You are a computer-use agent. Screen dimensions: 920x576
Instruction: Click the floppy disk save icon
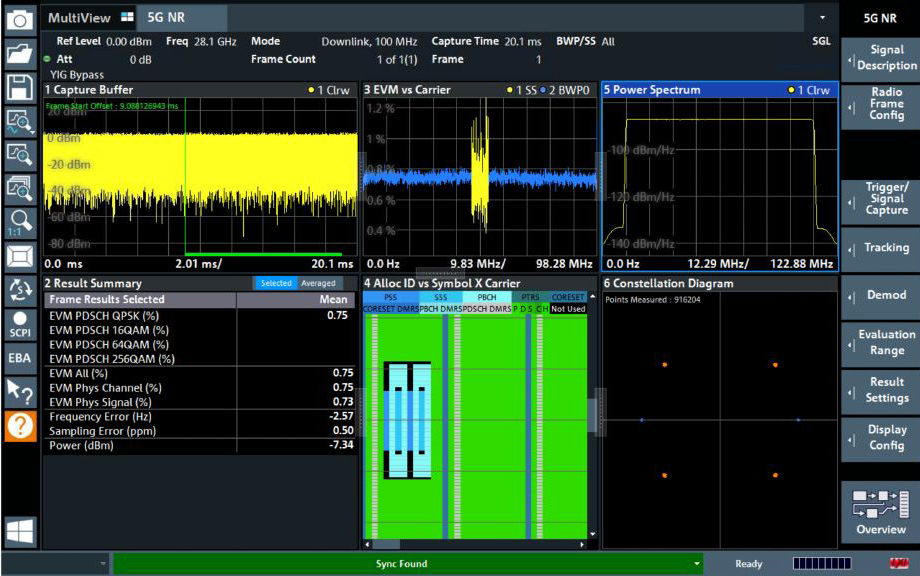[20, 87]
